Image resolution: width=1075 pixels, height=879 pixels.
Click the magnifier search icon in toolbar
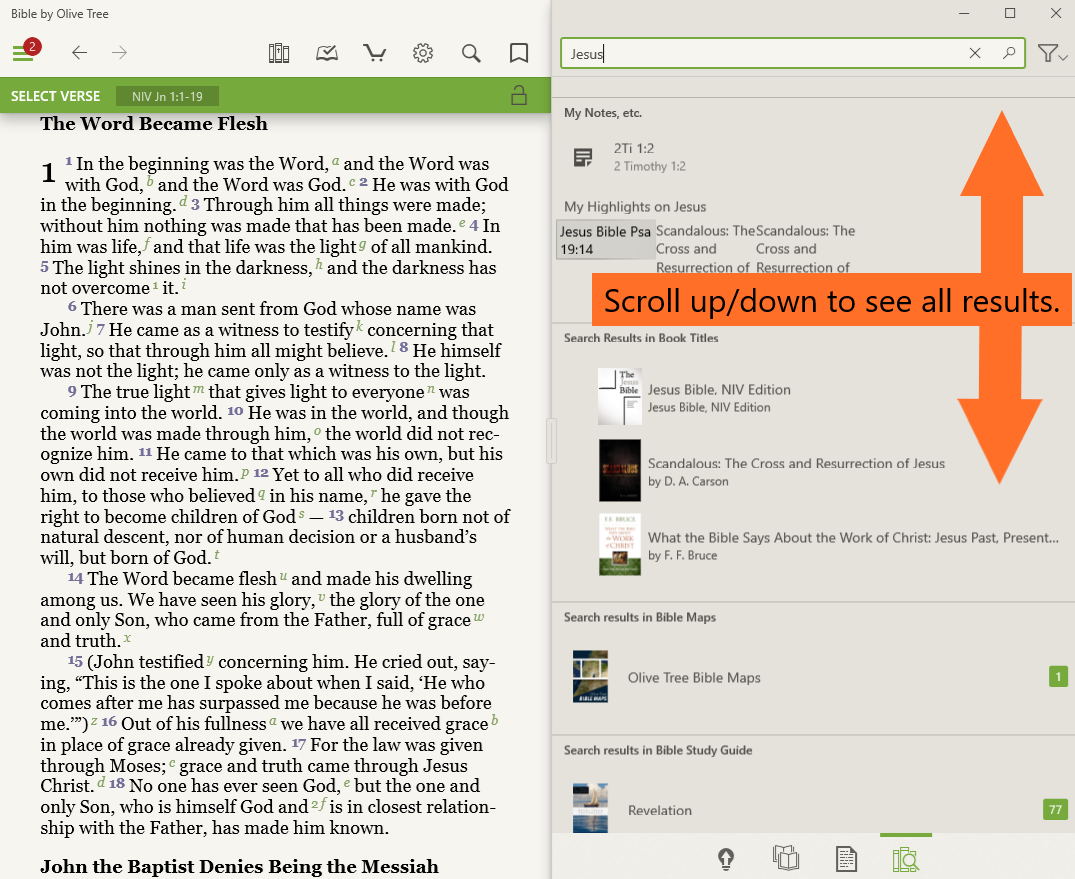(x=471, y=53)
